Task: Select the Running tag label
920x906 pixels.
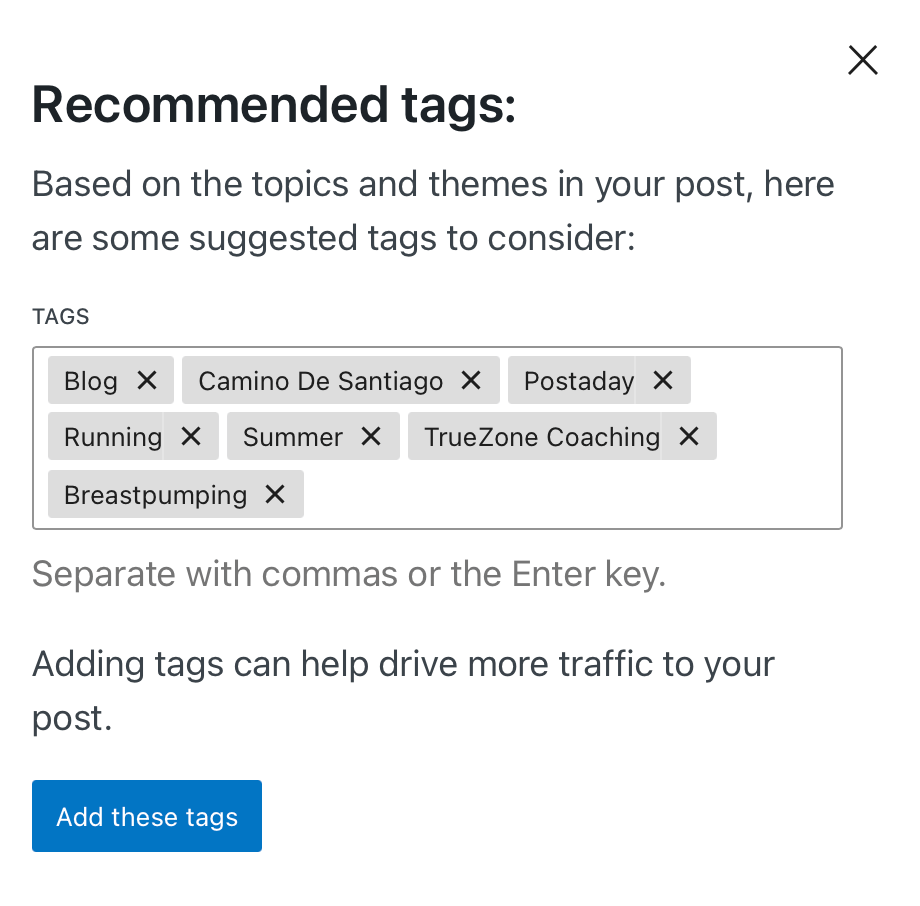Action: [x=112, y=438]
